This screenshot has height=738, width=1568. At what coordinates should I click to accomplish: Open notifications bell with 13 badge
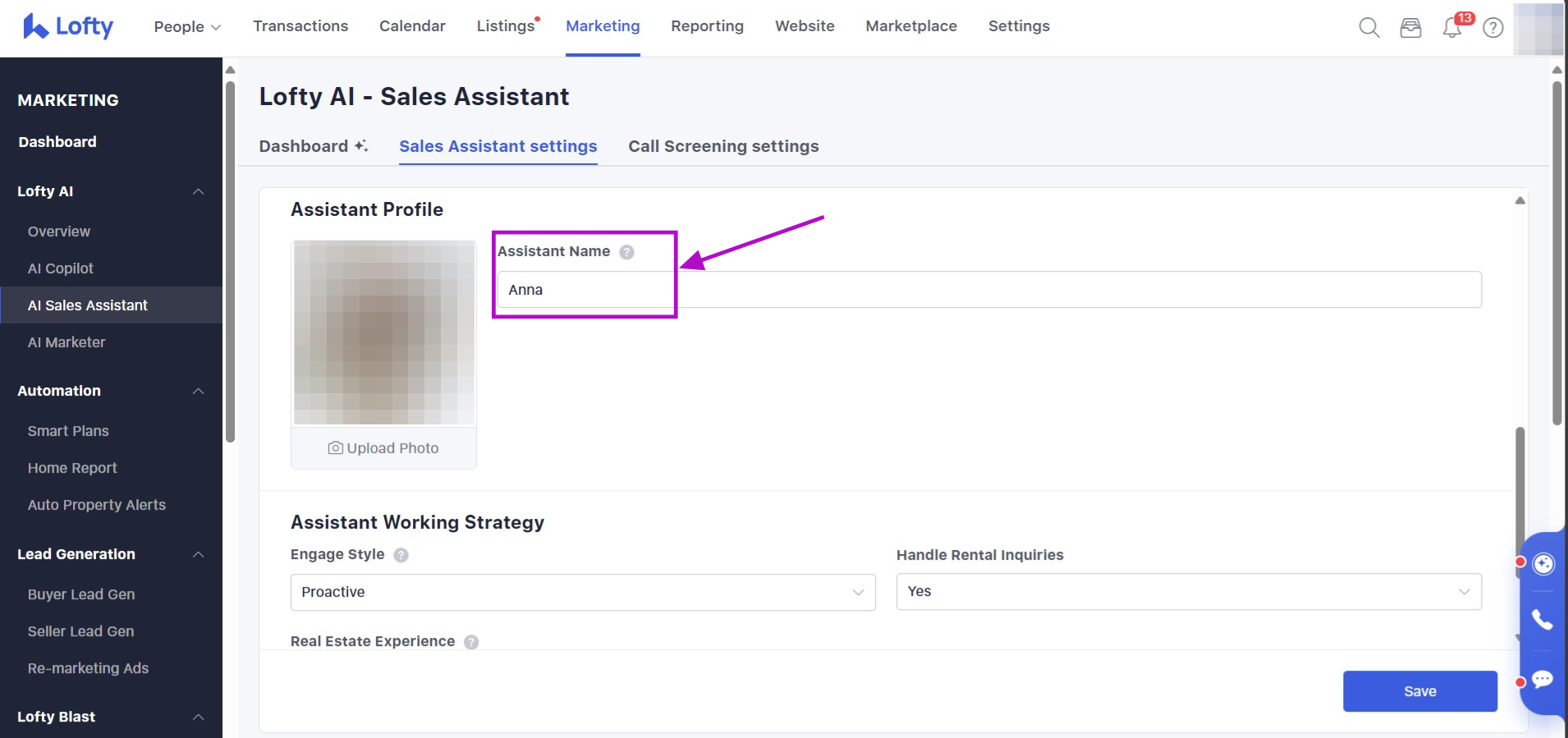[1452, 28]
